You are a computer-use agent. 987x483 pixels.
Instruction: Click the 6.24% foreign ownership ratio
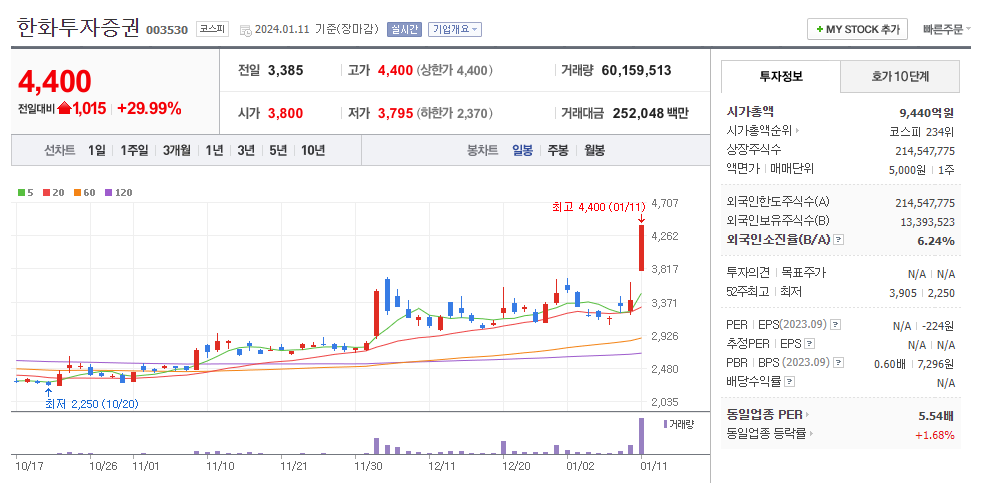936,241
